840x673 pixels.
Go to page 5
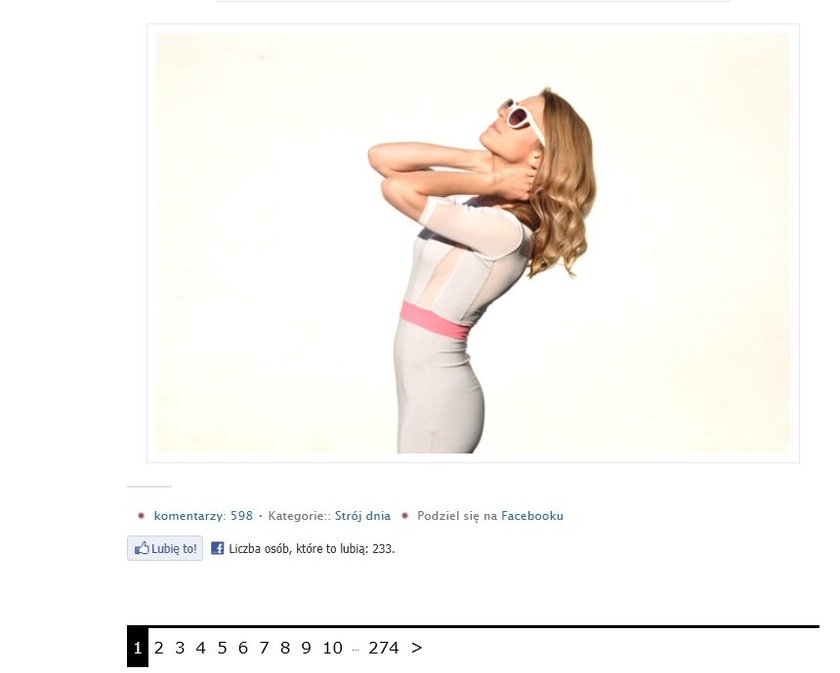[x=222, y=648]
